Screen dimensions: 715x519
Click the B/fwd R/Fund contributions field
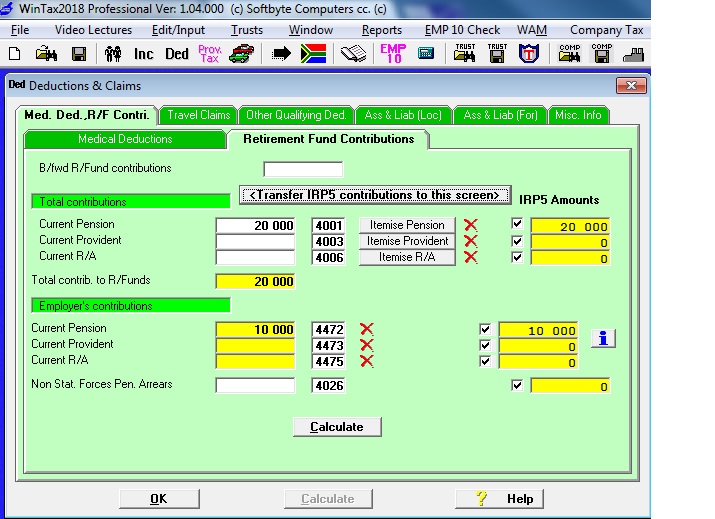coord(303,169)
